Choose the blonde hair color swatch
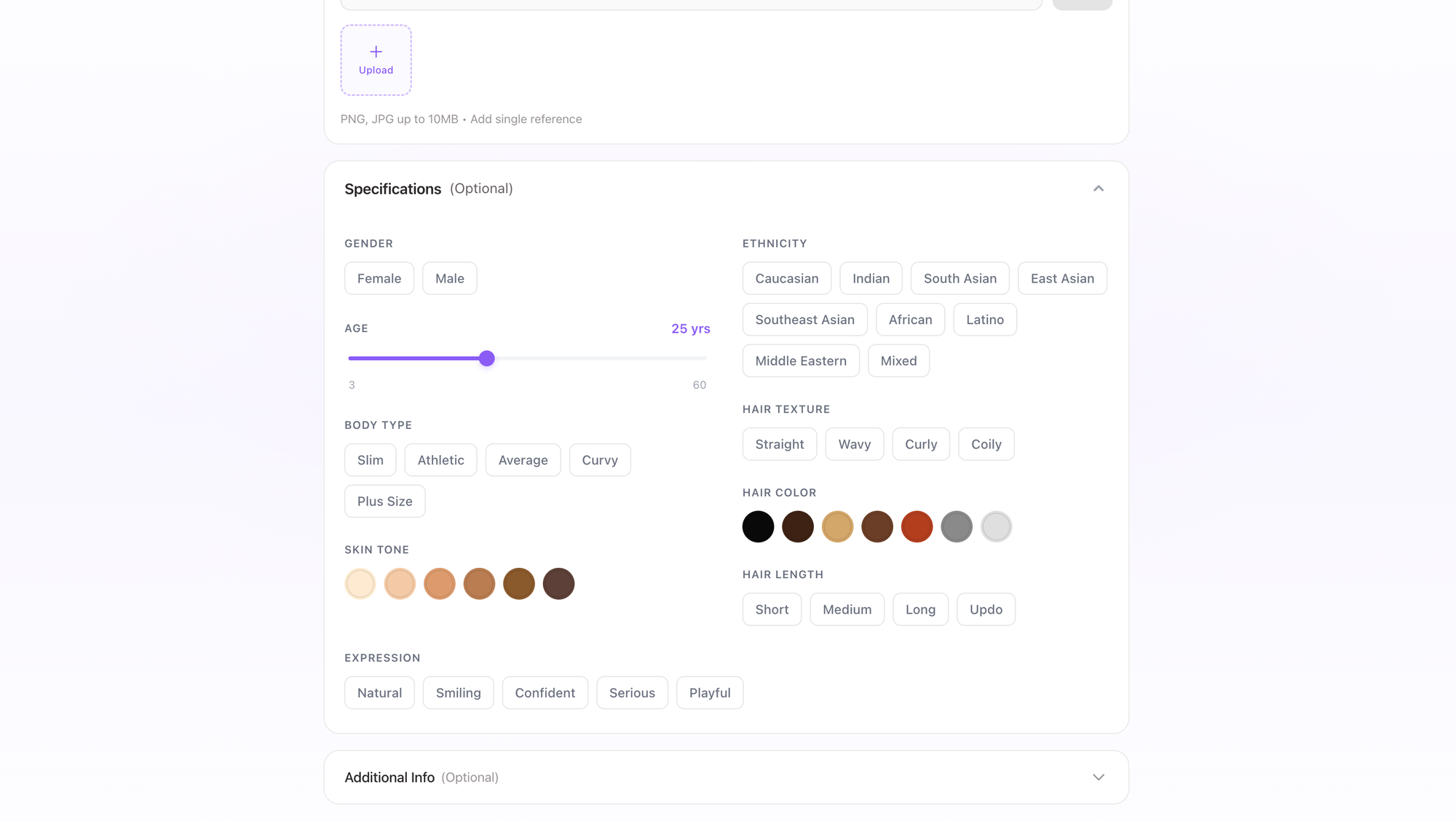 [x=837, y=526]
